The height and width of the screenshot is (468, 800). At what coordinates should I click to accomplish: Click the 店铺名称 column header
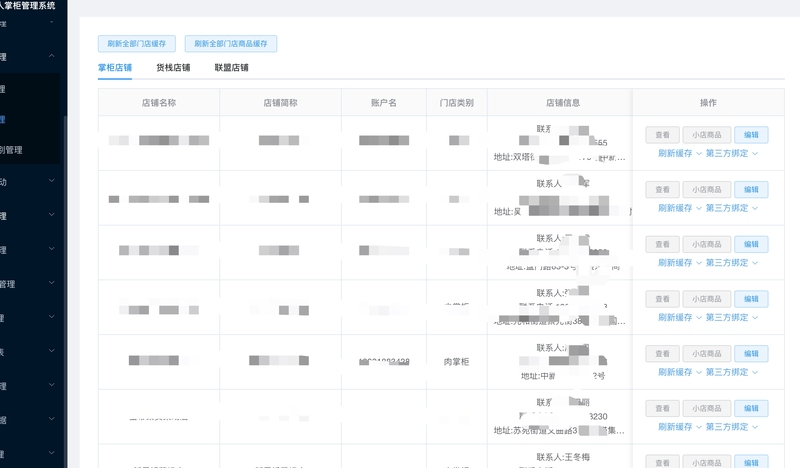point(158,103)
